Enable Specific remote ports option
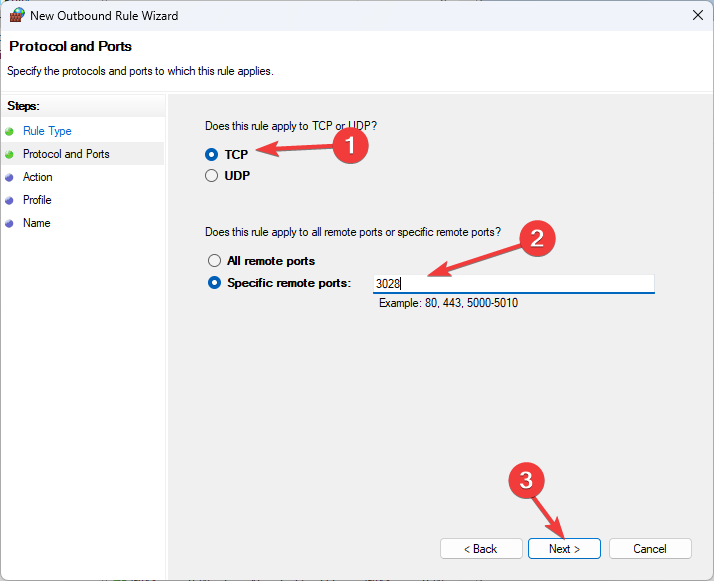 point(214,283)
